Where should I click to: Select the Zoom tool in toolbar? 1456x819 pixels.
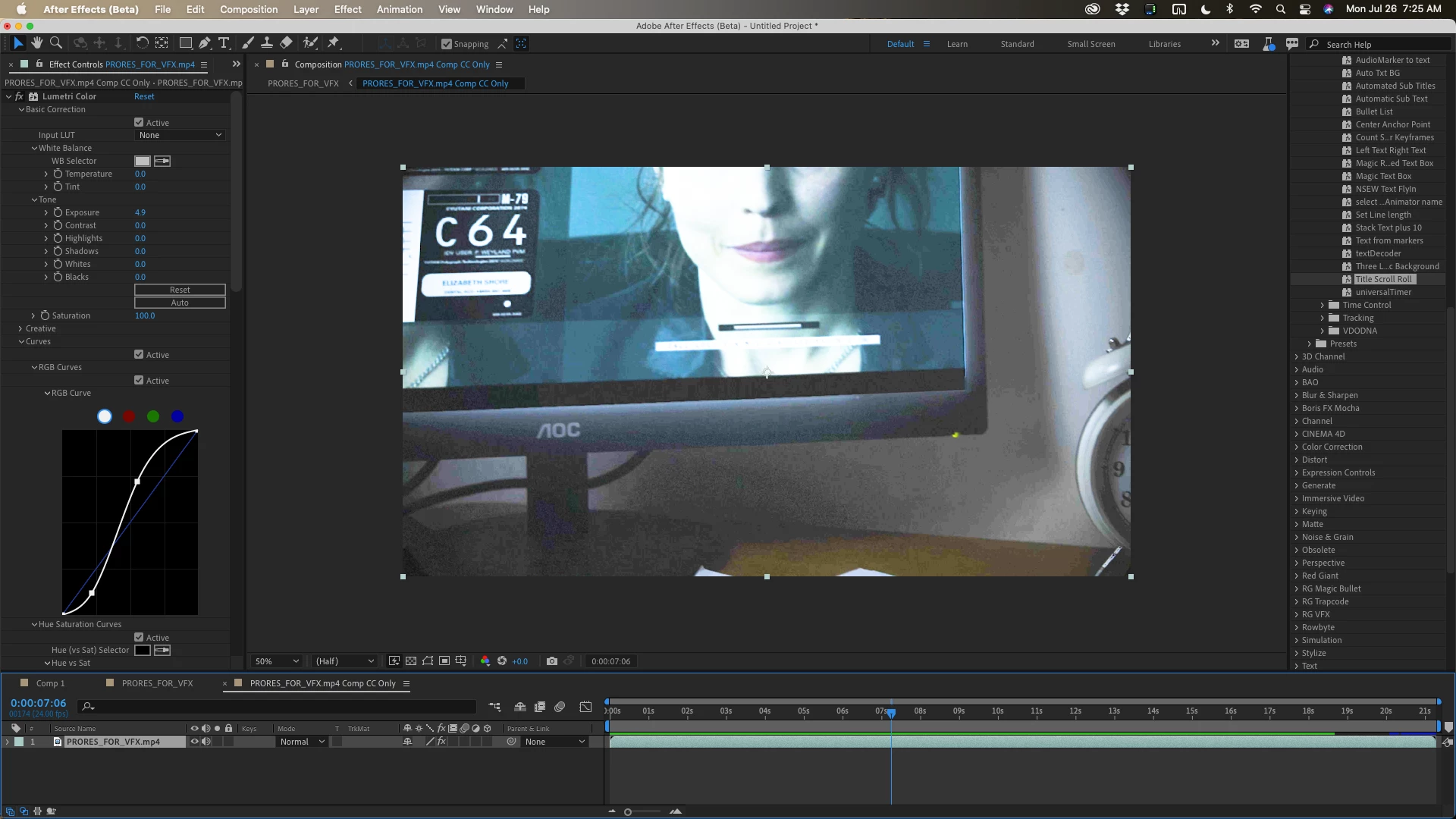(56, 43)
